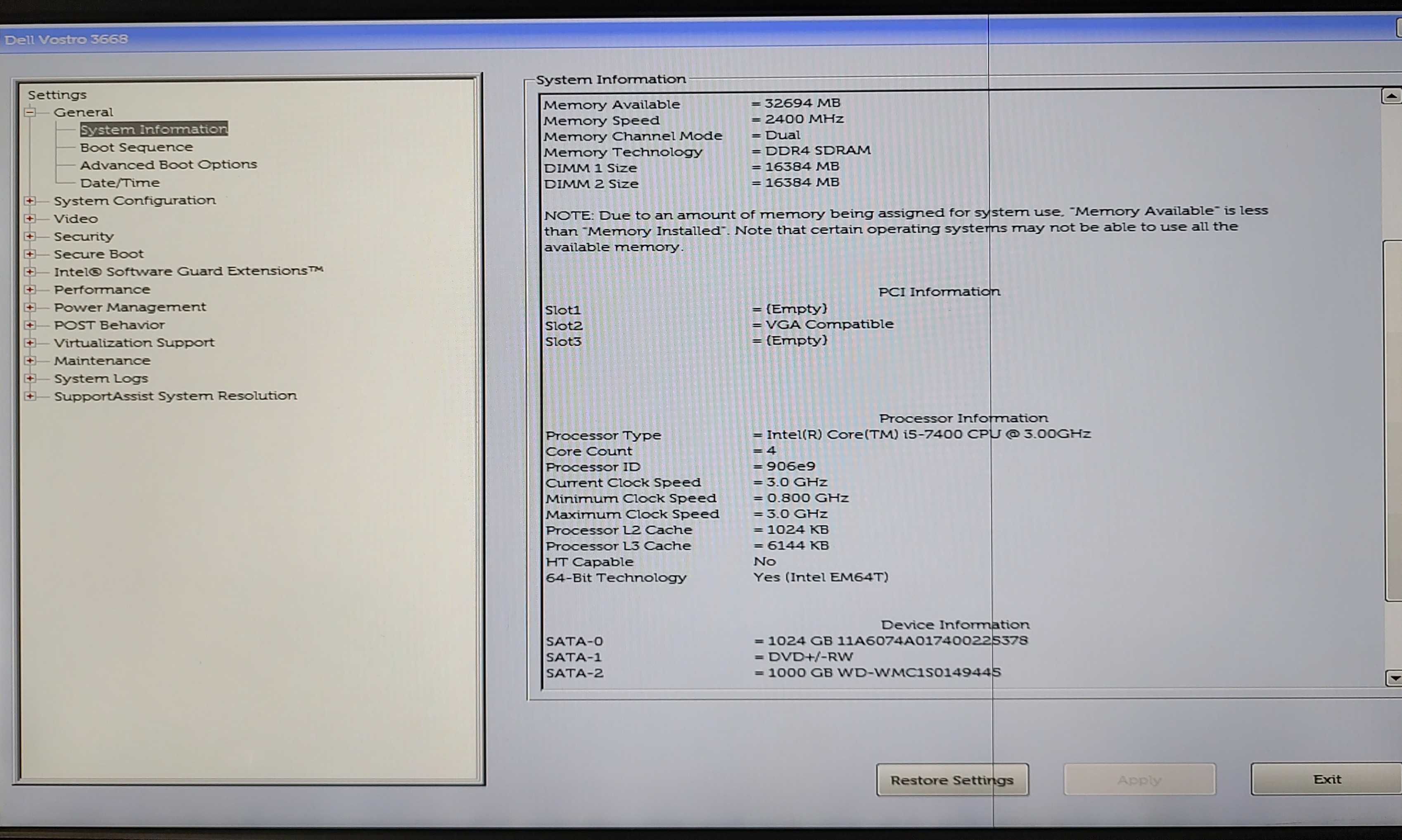Select the General category label
Image resolution: width=1402 pixels, height=840 pixels.
pyautogui.click(x=83, y=112)
